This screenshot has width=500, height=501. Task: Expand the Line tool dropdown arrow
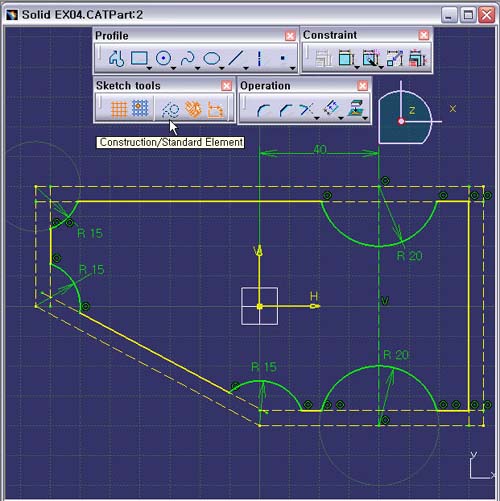[246, 68]
